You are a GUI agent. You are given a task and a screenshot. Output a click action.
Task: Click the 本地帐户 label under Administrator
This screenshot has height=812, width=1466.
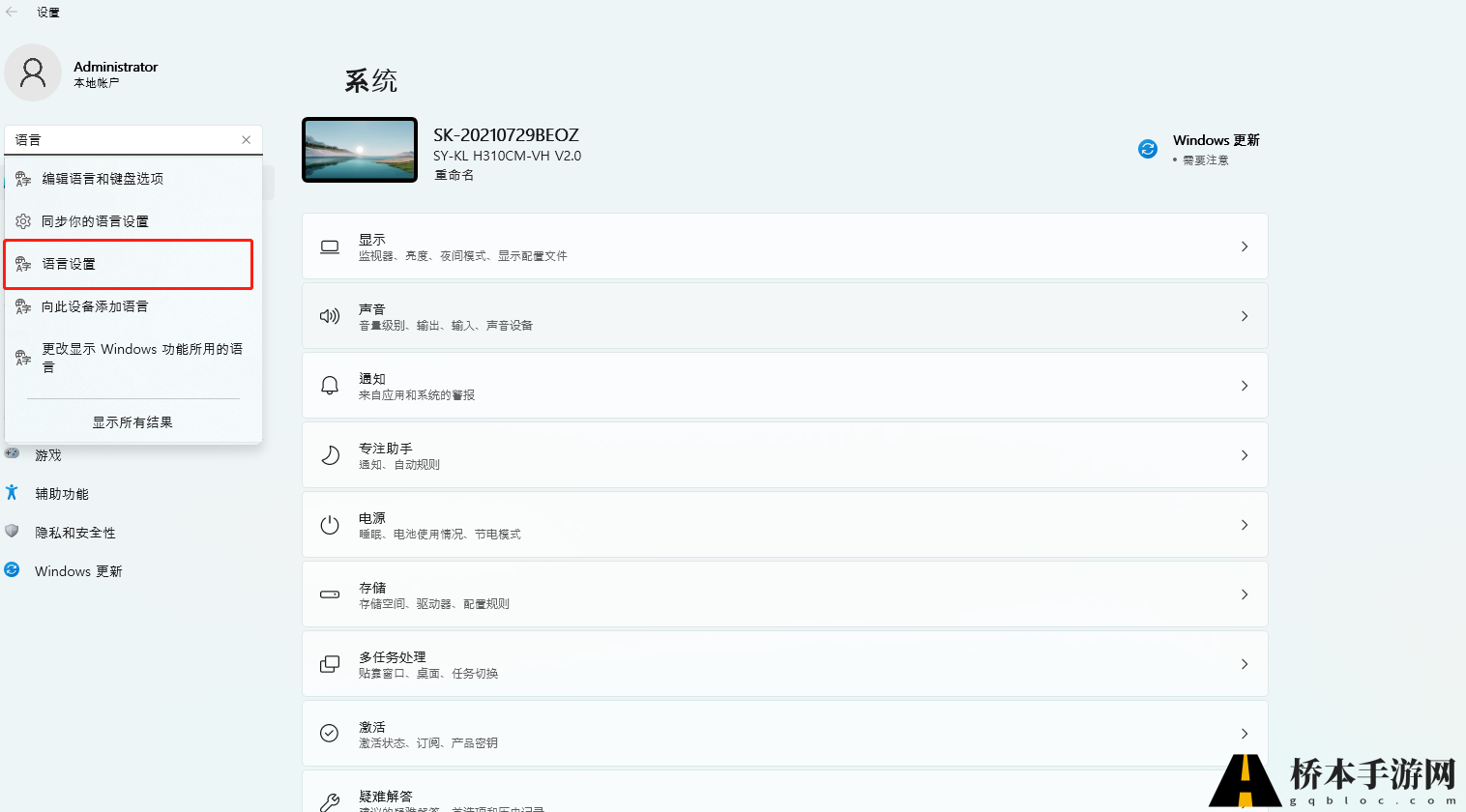97,83
